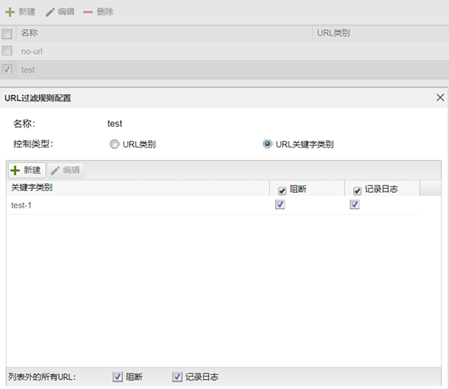Click the 关键字类别 column header

(138, 188)
